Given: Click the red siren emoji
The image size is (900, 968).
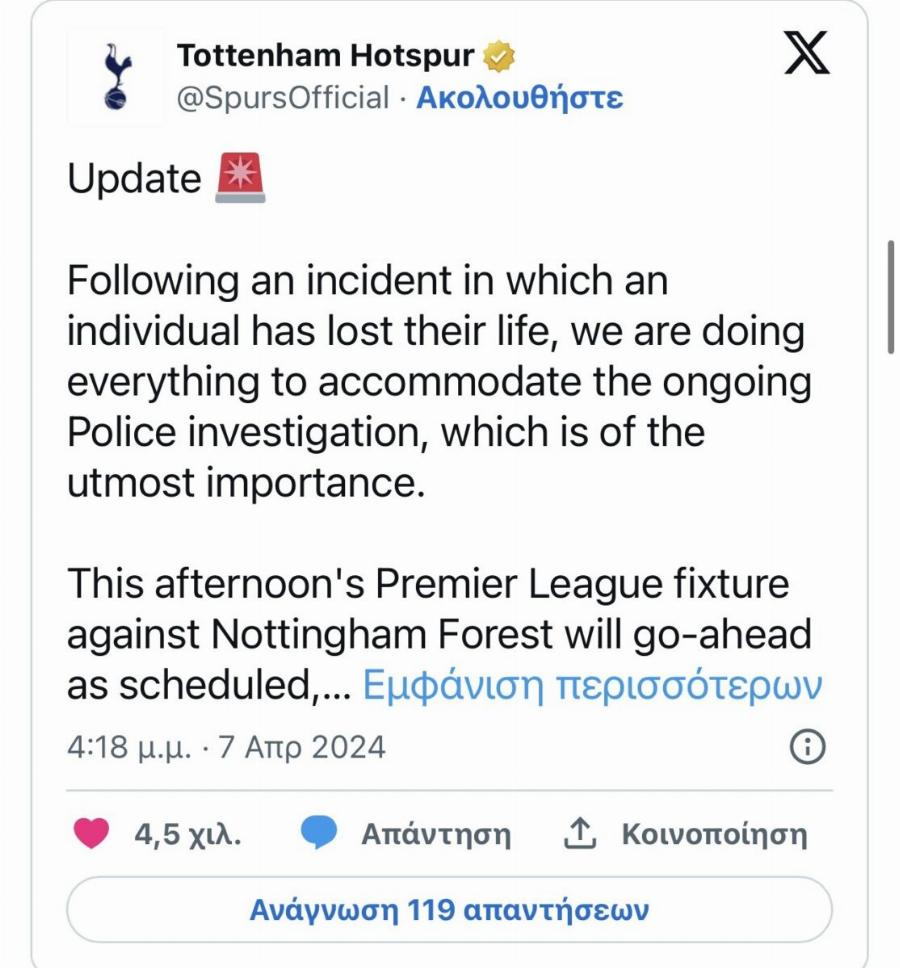Looking at the screenshot, I should point(241,180).
